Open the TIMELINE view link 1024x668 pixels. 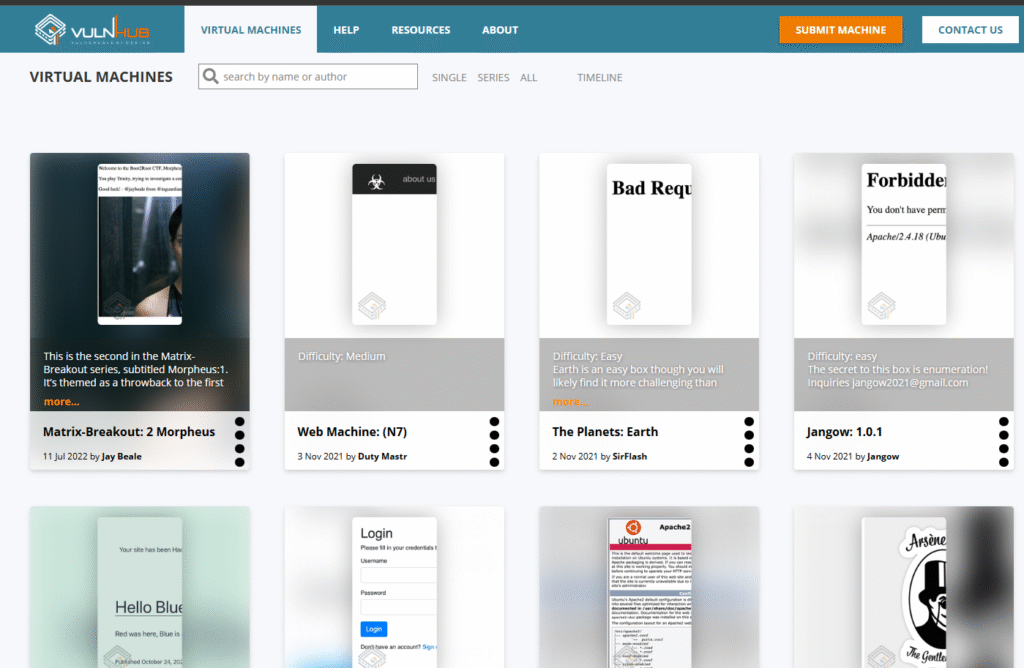tap(599, 78)
